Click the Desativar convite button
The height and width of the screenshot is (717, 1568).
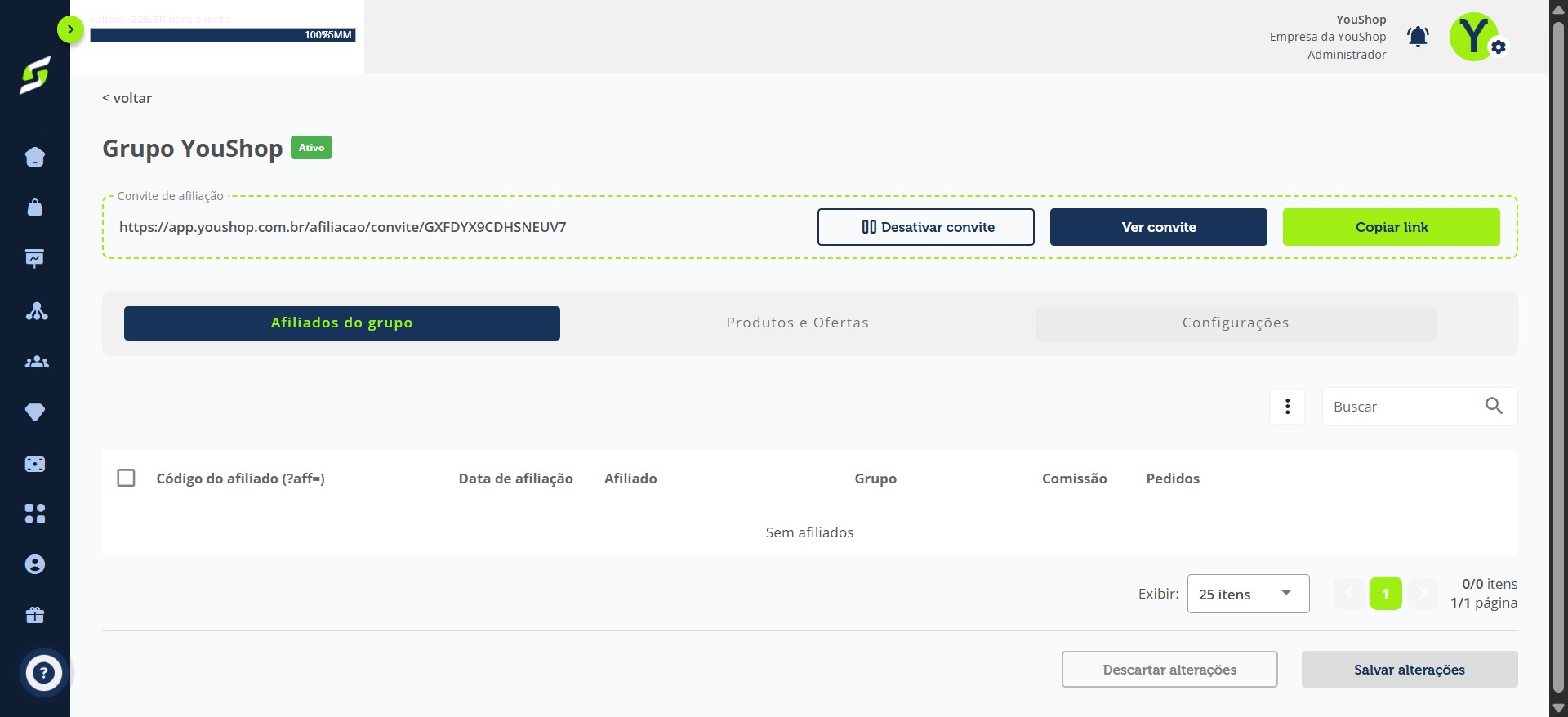click(926, 227)
